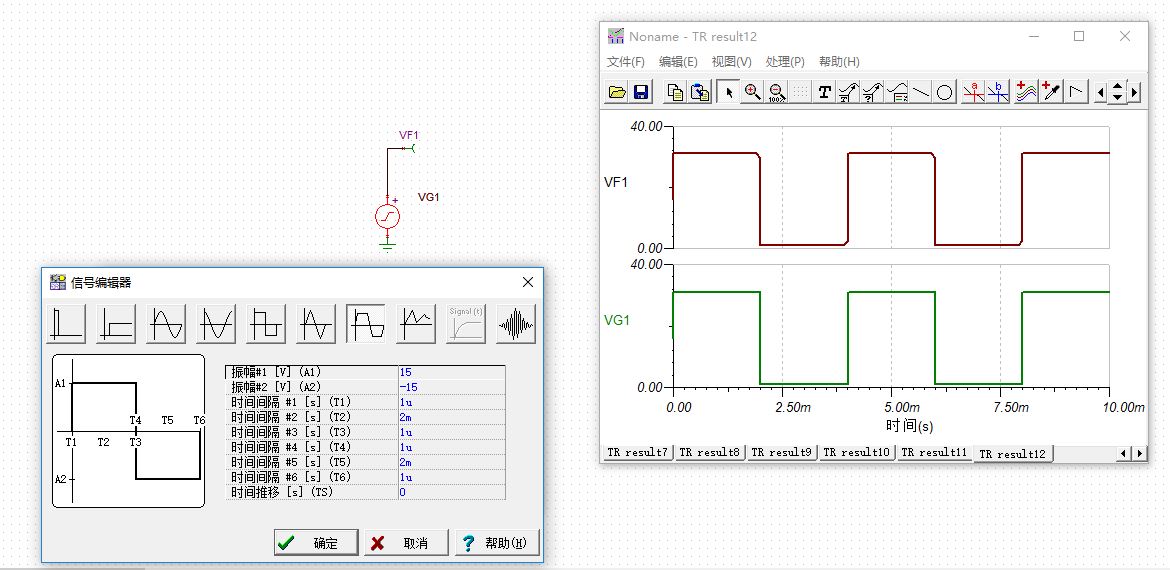Edit the time shift (TS) value
The image size is (1170, 570).
click(x=451, y=492)
